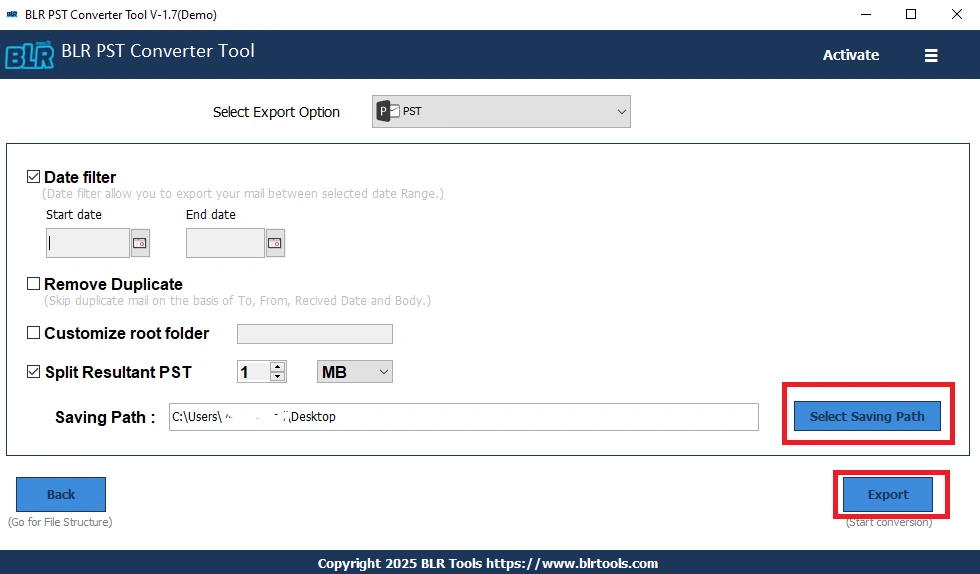Screen dimensions: 980x574
Task: Click the BLR logo in header
Action: 29,55
